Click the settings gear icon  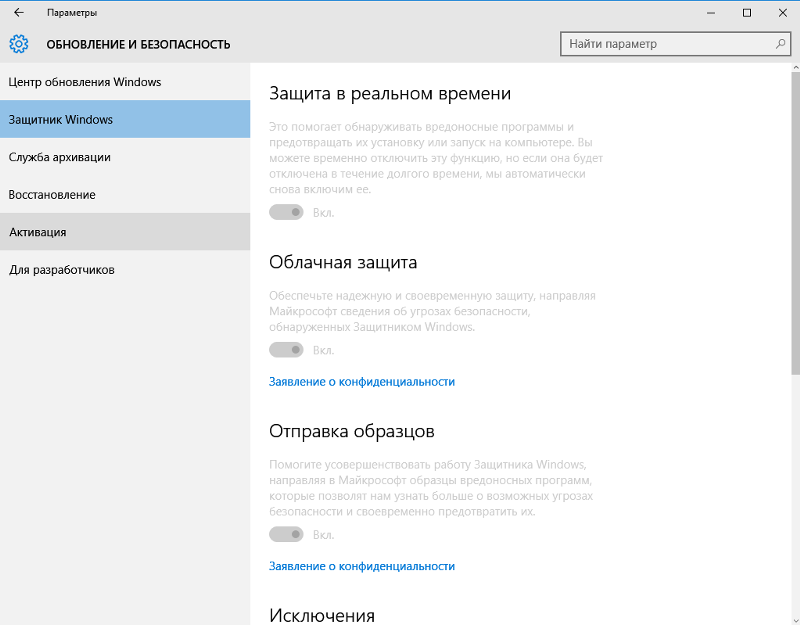tap(19, 44)
